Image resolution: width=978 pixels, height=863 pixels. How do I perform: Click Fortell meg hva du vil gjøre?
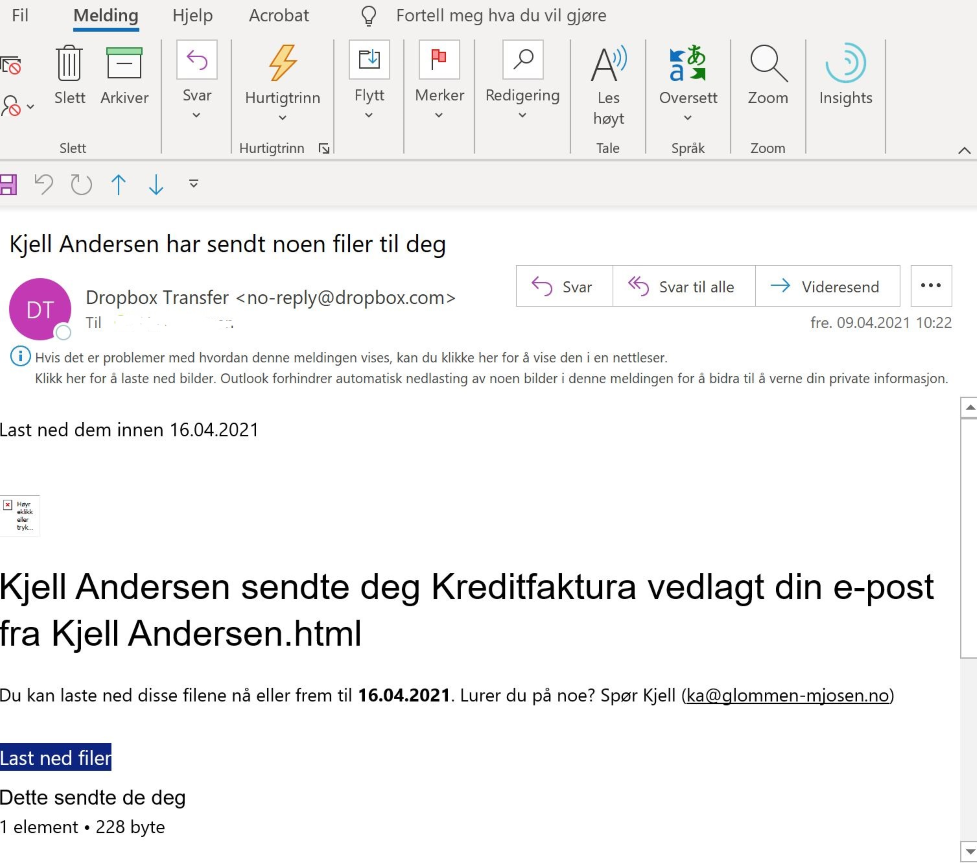501,15
